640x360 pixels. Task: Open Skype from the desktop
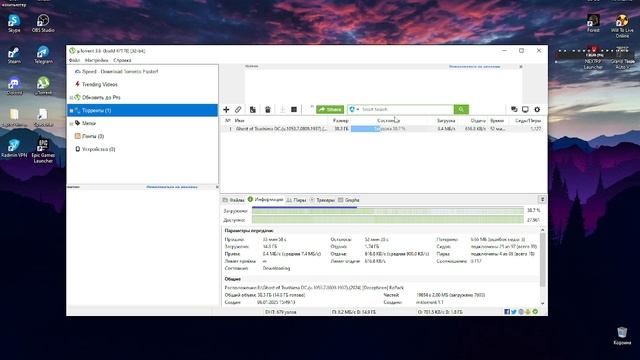[14, 23]
